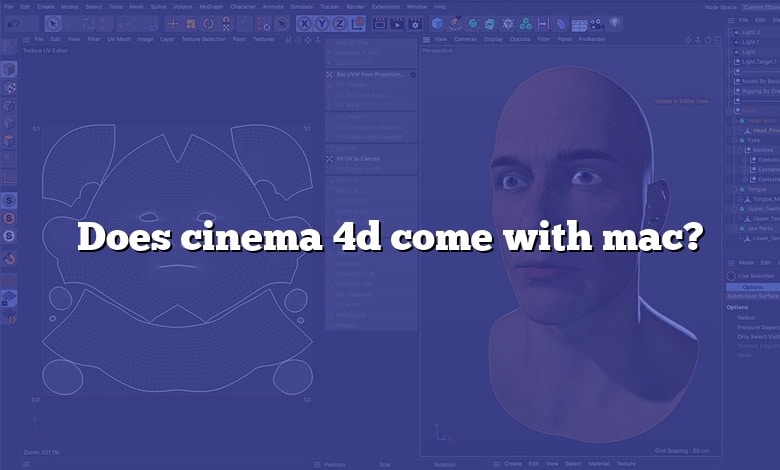Click the viewport rotate orbit icon
The width and height of the screenshot is (780, 470).
pos(708,39)
